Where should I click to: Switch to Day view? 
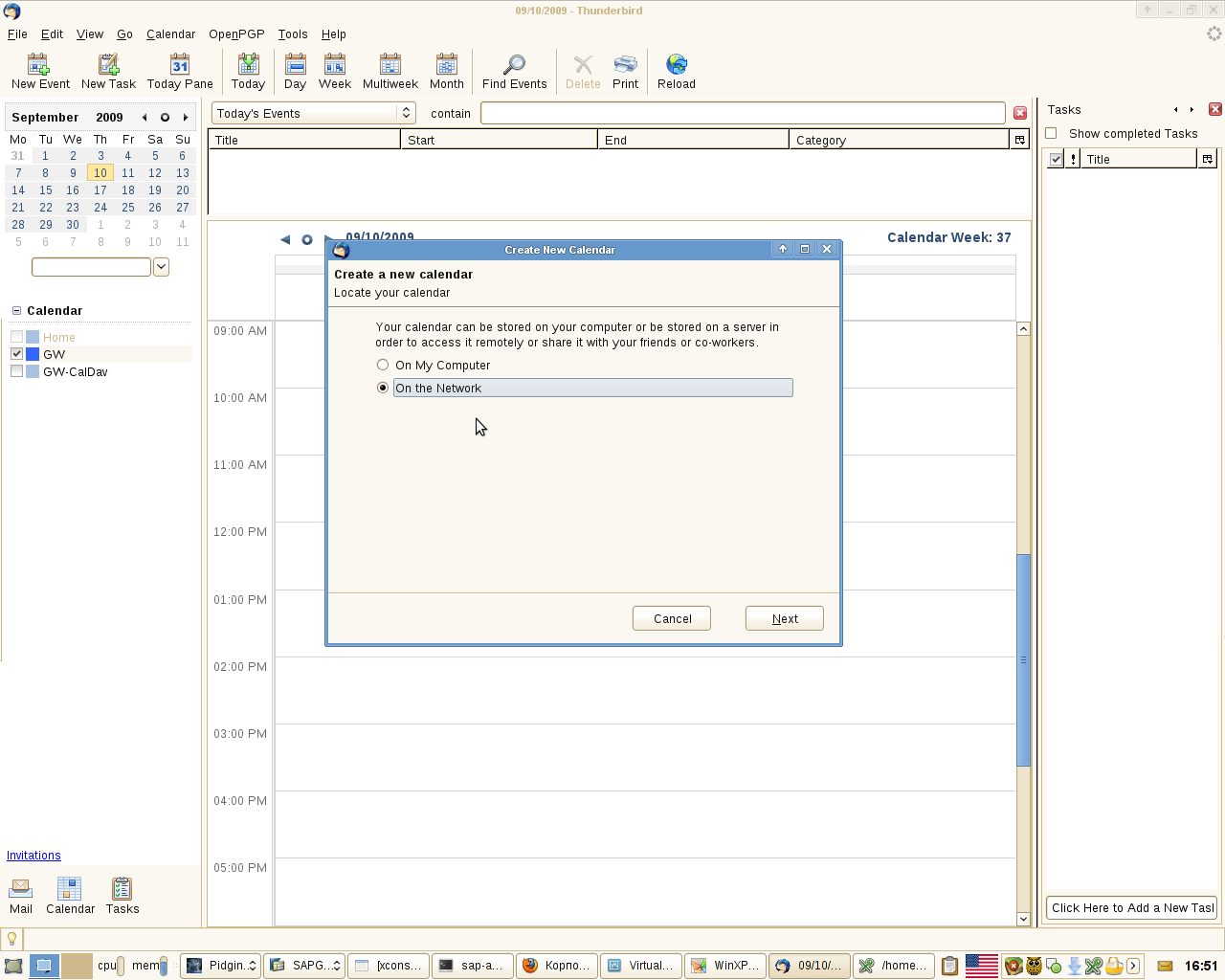pyautogui.click(x=295, y=72)
